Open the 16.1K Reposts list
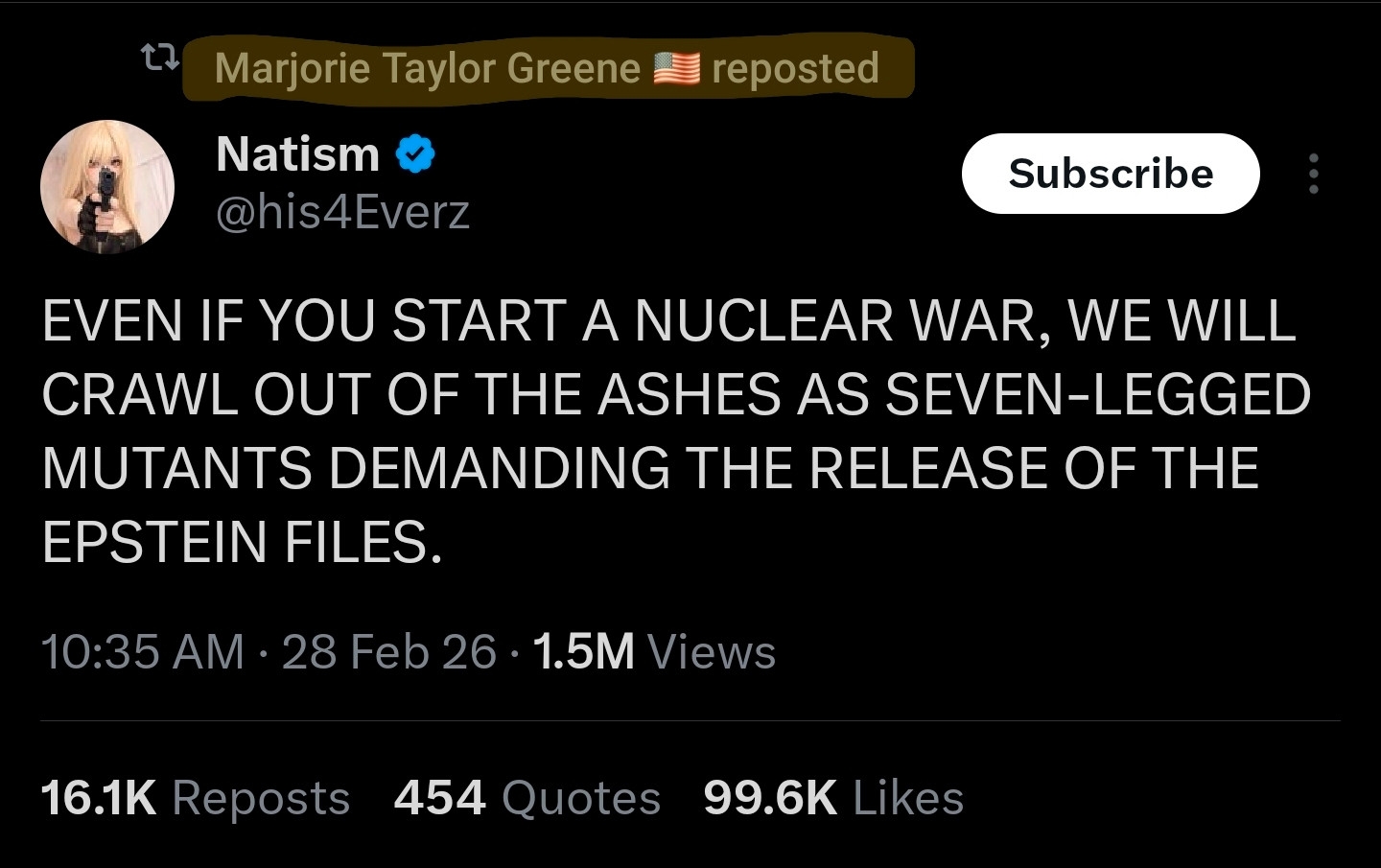 pyautogui.click(x=195, y=798)
